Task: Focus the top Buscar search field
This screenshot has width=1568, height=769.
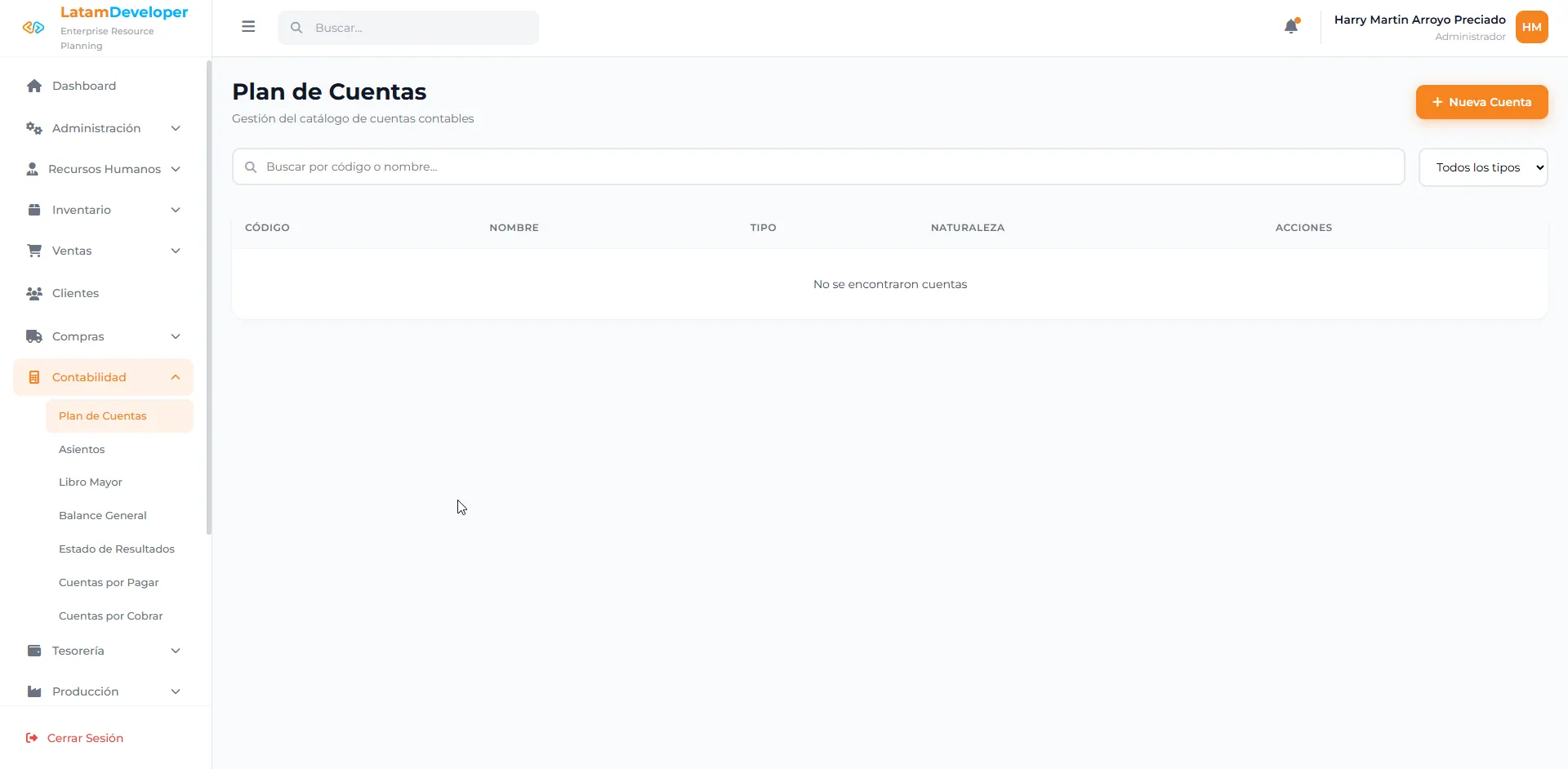Action: 408,28
